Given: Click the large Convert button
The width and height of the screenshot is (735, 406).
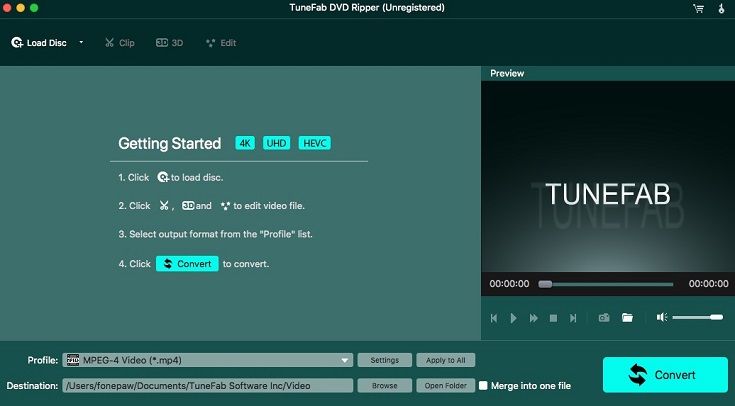Looking at the screenshot, I should (665, 375).
